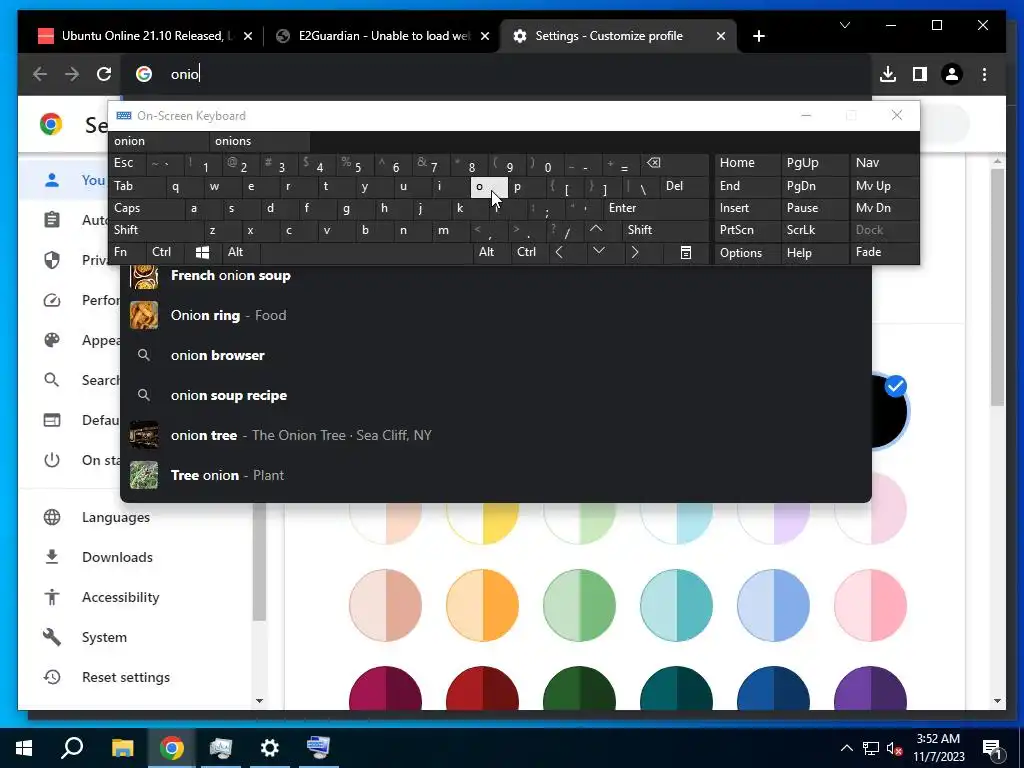Open Windows Settings gear on taskbar
1024x768 pixels.
pos(269,748)
